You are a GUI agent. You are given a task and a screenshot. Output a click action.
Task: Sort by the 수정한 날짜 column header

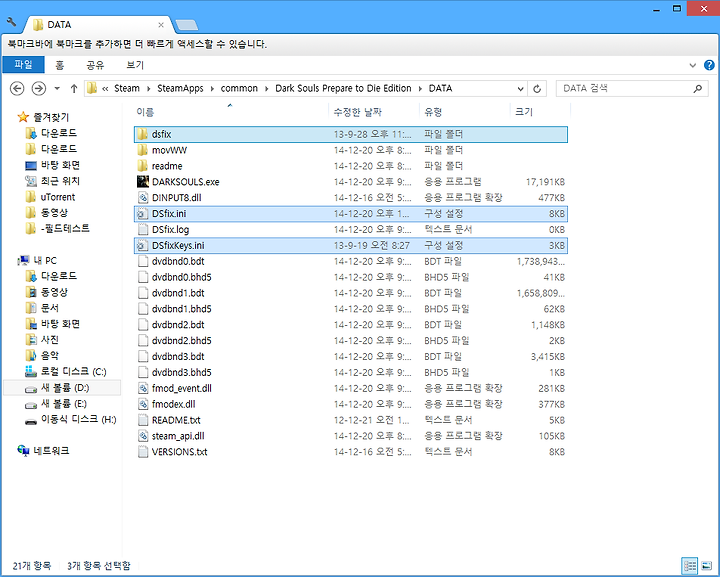point(358,112)
